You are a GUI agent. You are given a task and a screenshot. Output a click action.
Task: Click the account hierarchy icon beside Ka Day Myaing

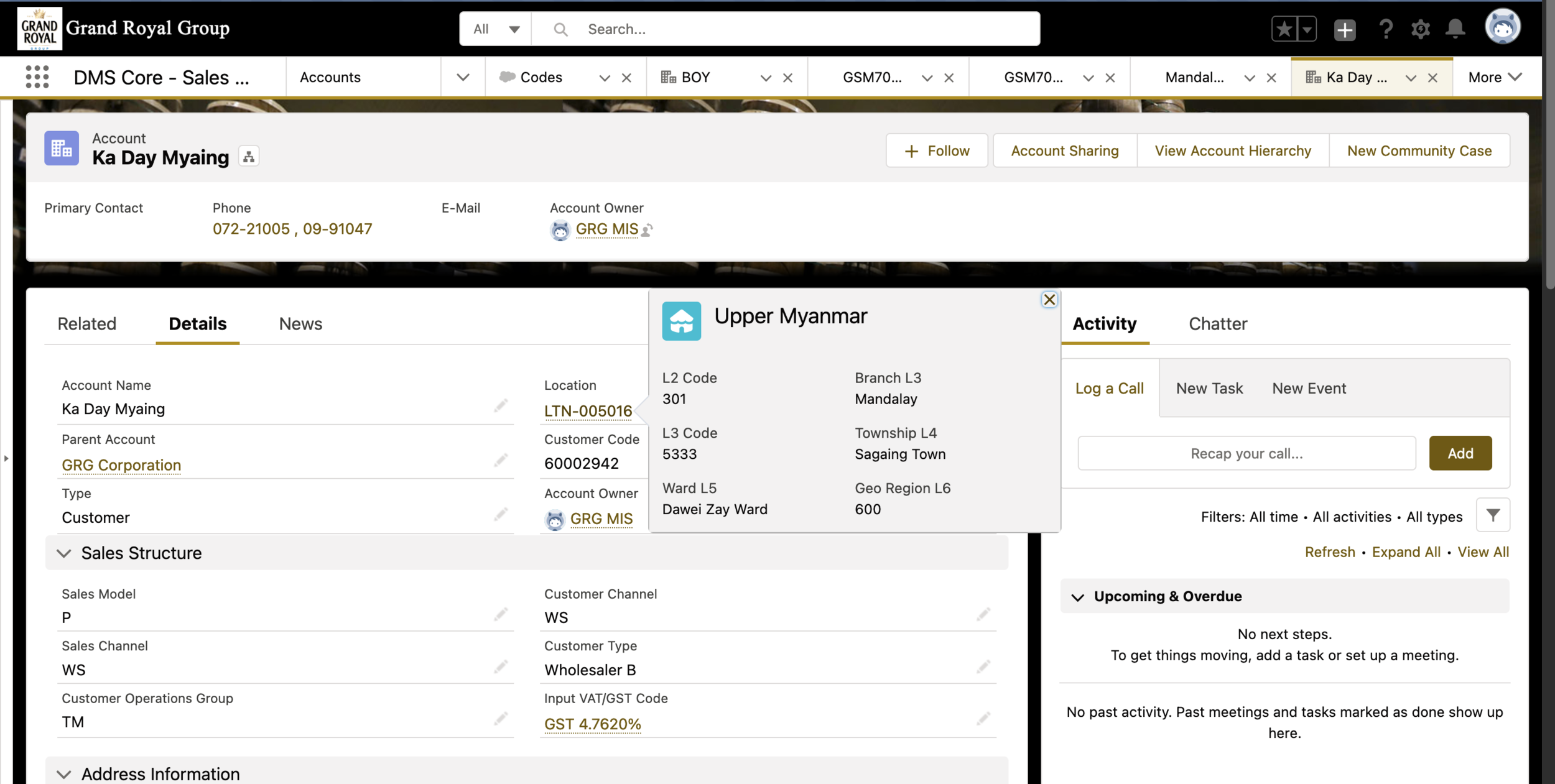point(249,157)
